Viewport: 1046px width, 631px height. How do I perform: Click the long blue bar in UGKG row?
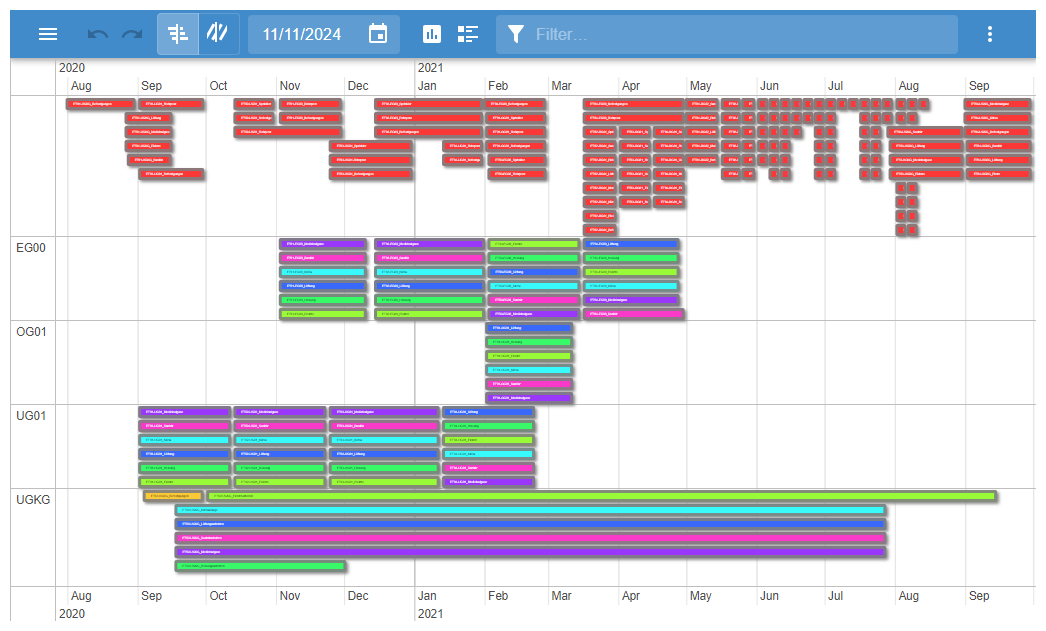(x=530, y=524)
